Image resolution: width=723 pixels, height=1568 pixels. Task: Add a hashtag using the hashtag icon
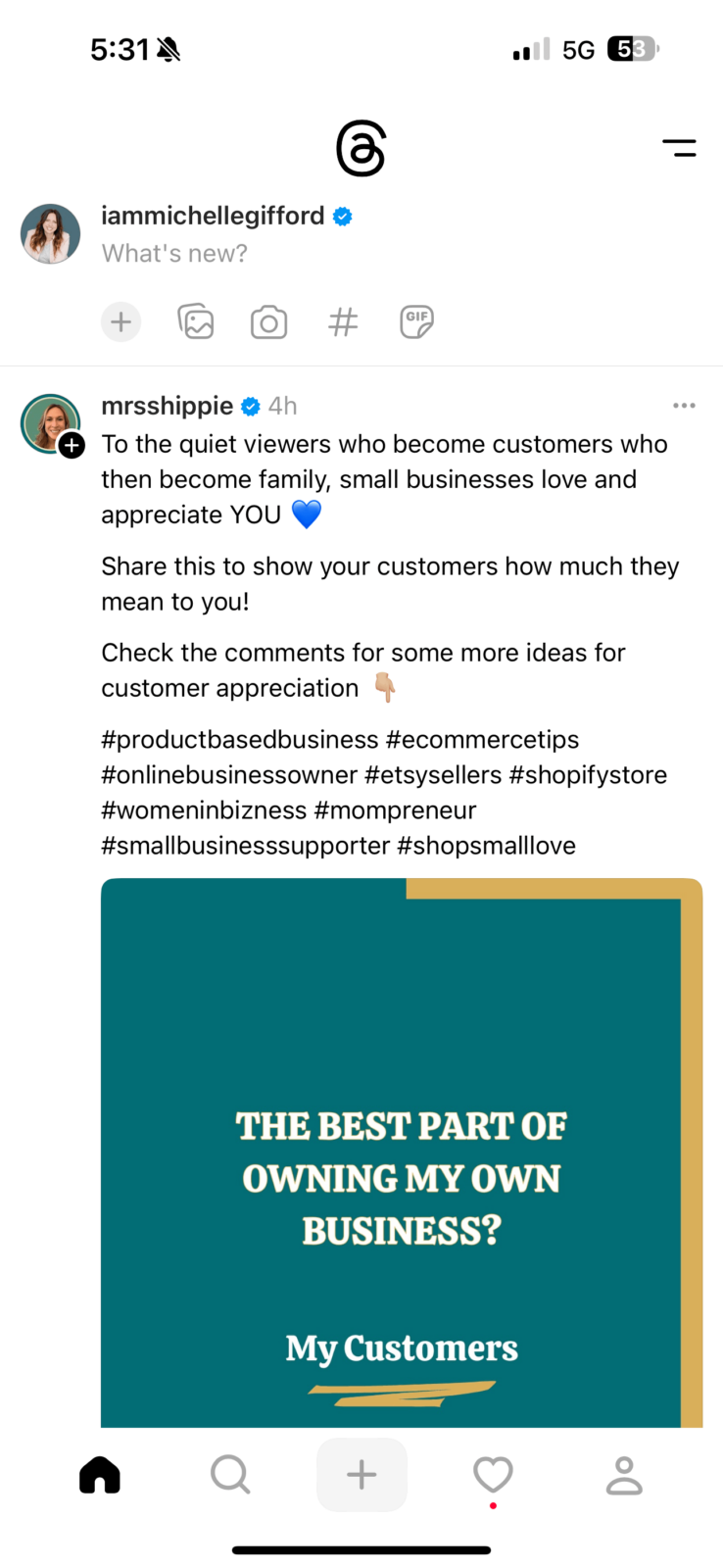click(343, 321)
